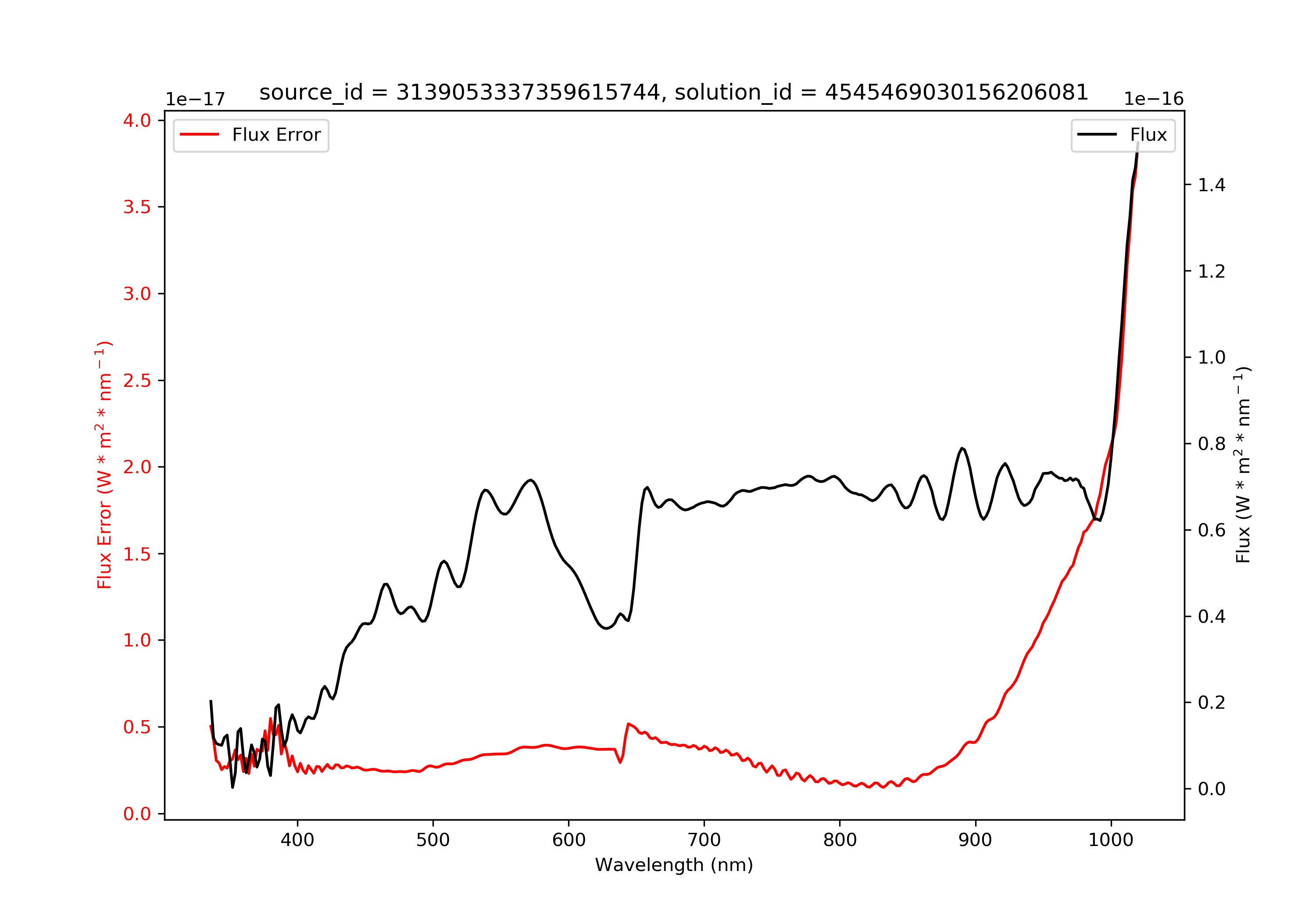
Task: Click the 1.4 right-axis tick label
Action: tap(1212, 185)
